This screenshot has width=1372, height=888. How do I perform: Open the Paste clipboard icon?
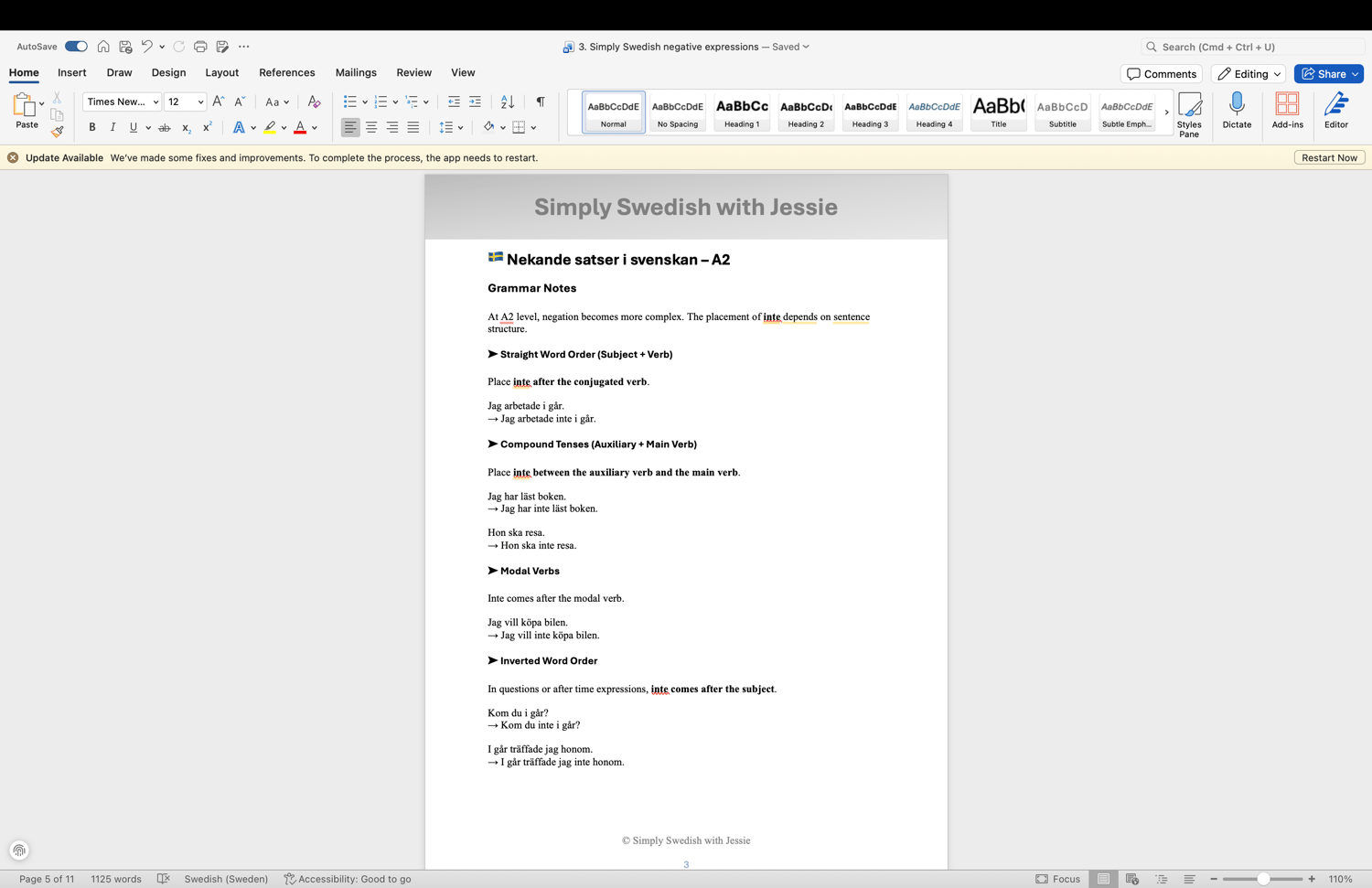point(23,105)
